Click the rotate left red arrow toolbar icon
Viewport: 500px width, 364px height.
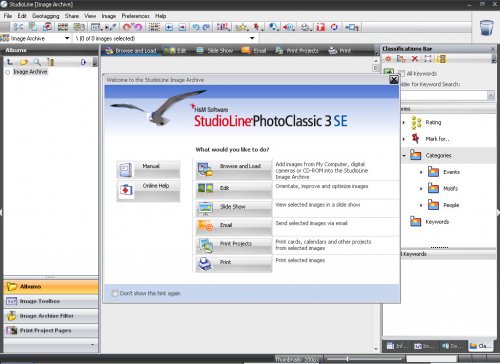(x=127, y=27)
